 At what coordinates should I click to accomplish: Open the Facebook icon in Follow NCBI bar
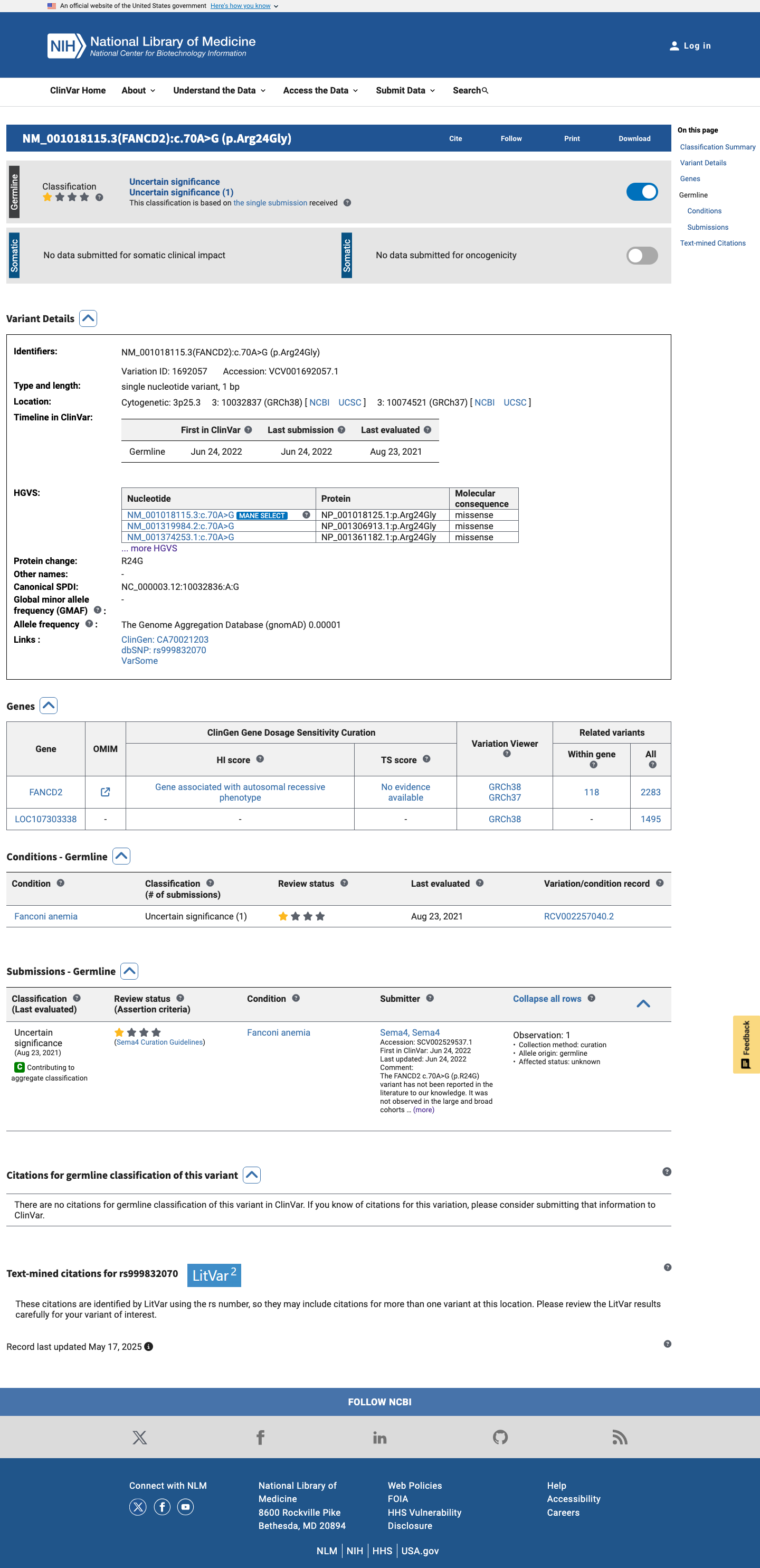point(260,1437)
